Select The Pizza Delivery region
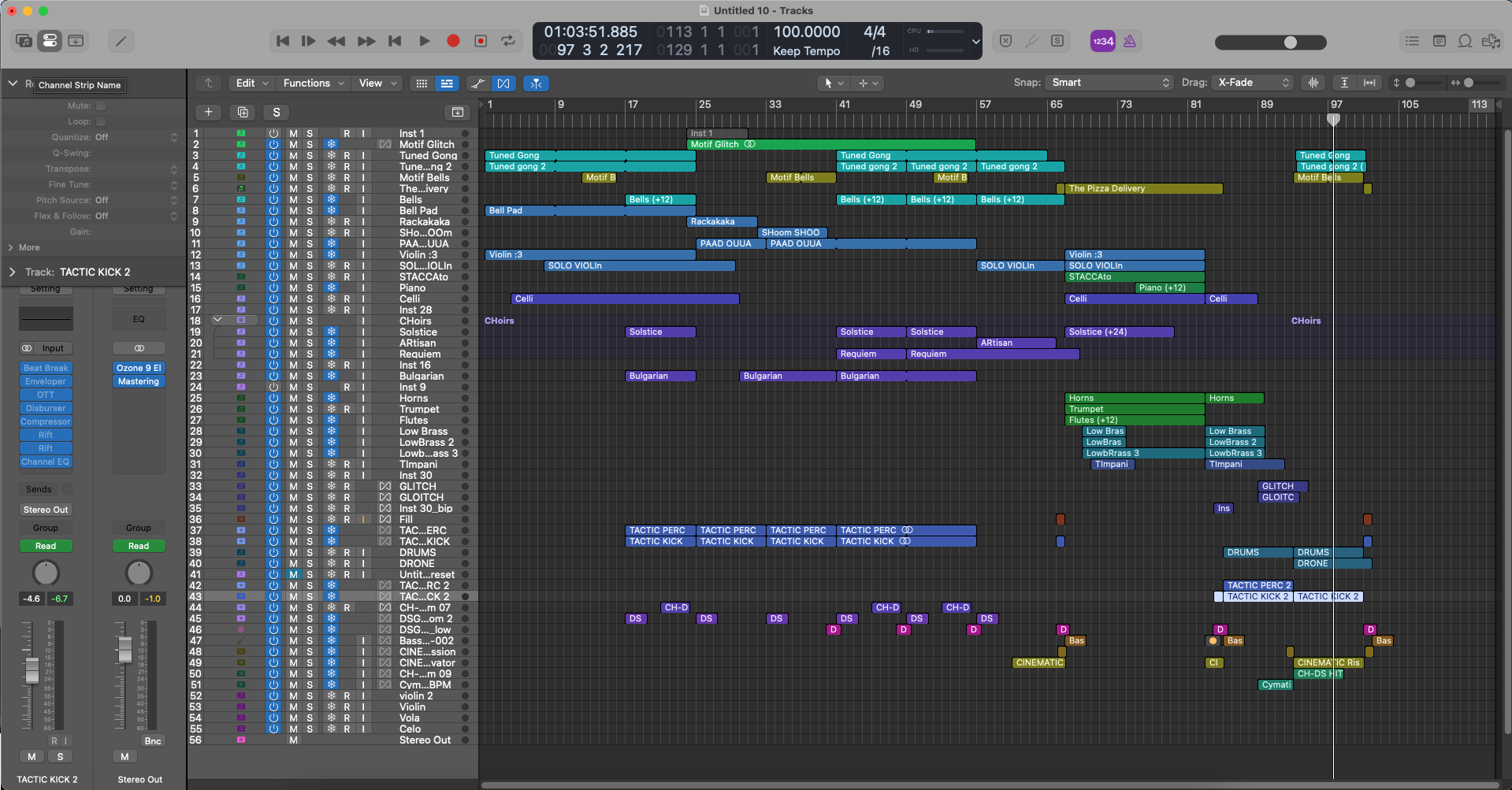The image size is (1512, 790). (x=1143, y=188)
